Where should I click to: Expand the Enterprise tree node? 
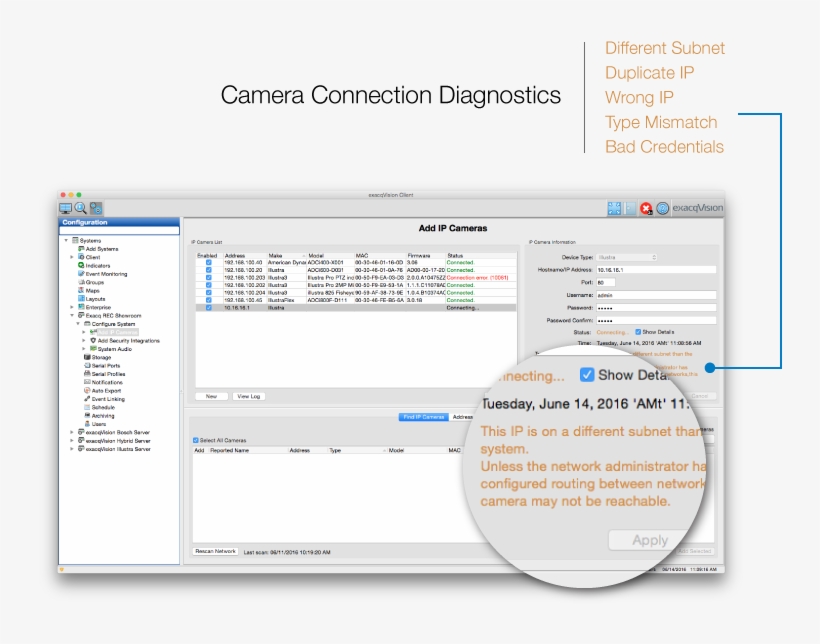[72, 308]
